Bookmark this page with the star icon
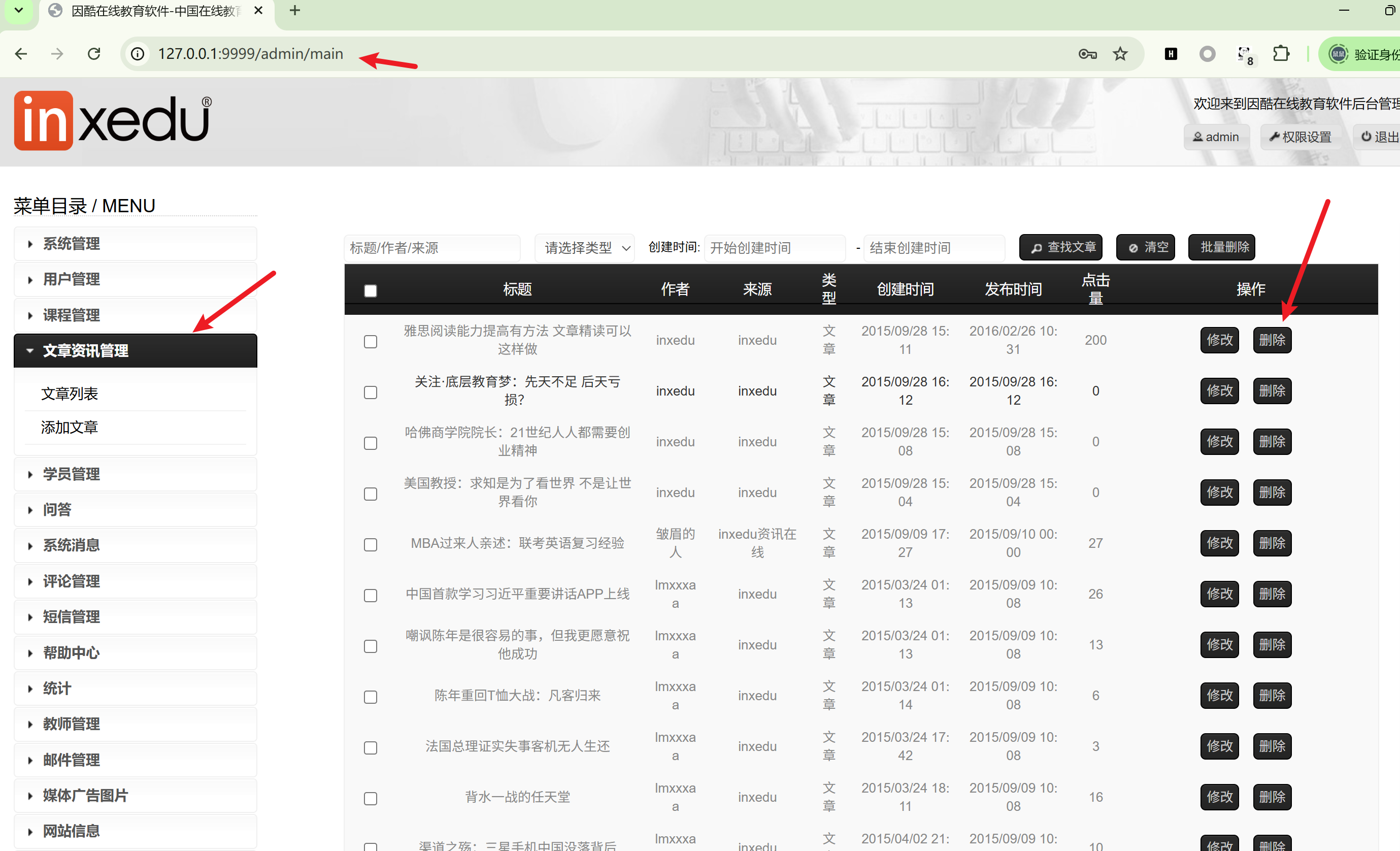Image resolution: width=1400 pixels, height=851 pixels. (1120, 54)
